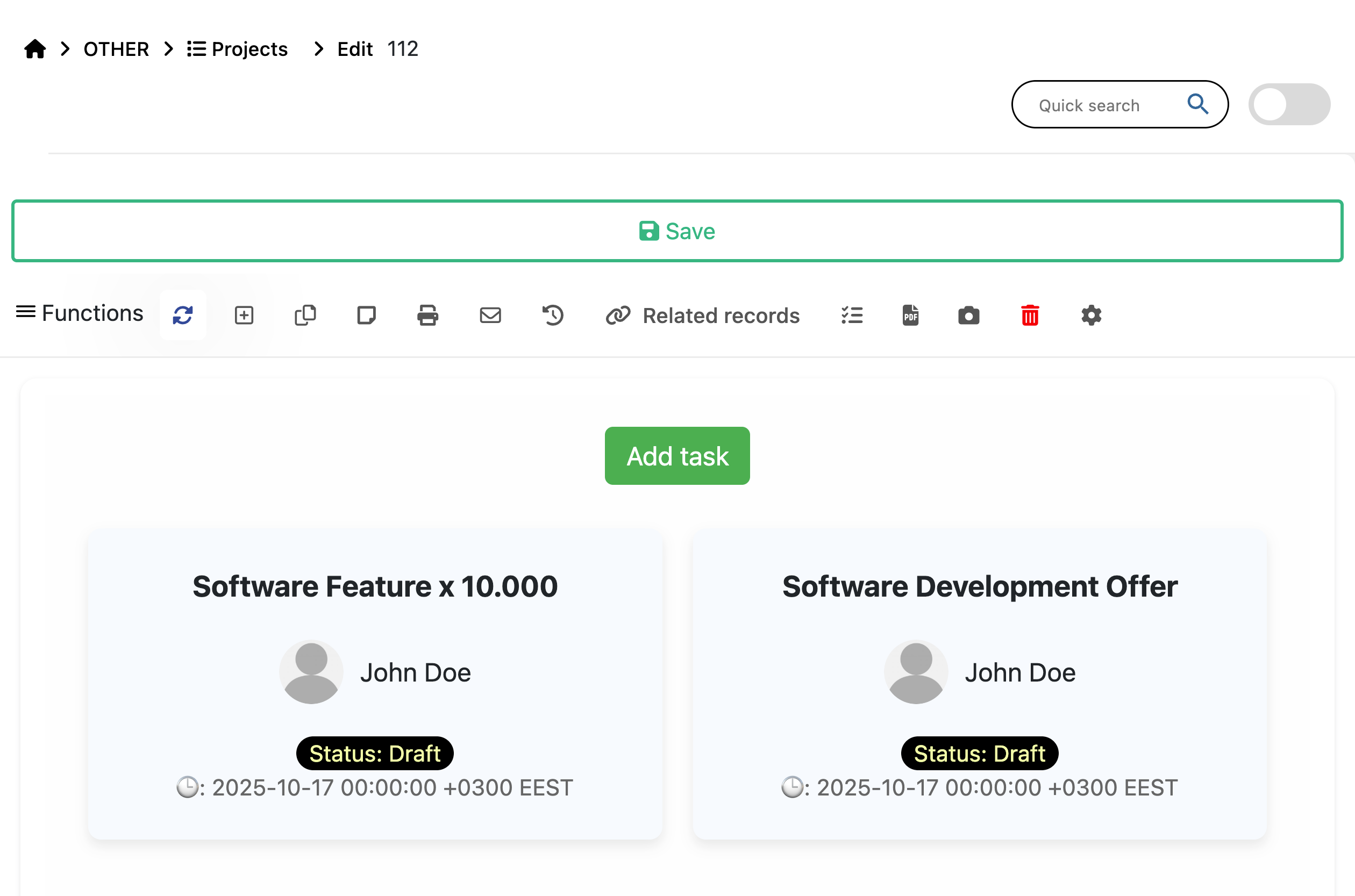Click the camera snapshot icon
This screenshot has height=896, width=1355.
tap(969, 315)
